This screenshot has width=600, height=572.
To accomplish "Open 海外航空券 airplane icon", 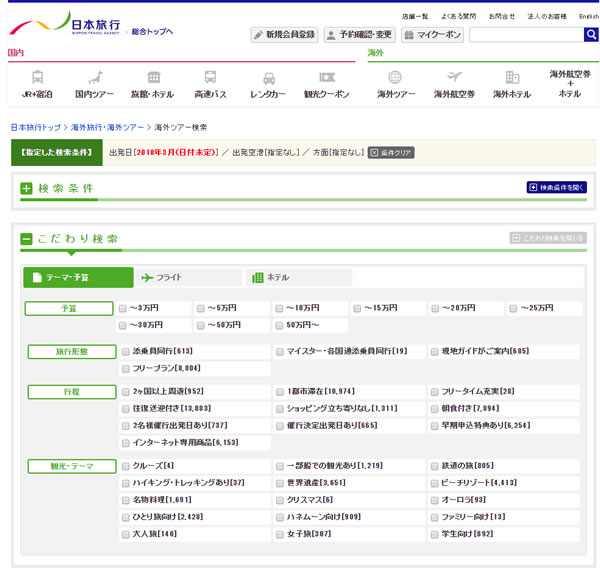I will (454, 78).
